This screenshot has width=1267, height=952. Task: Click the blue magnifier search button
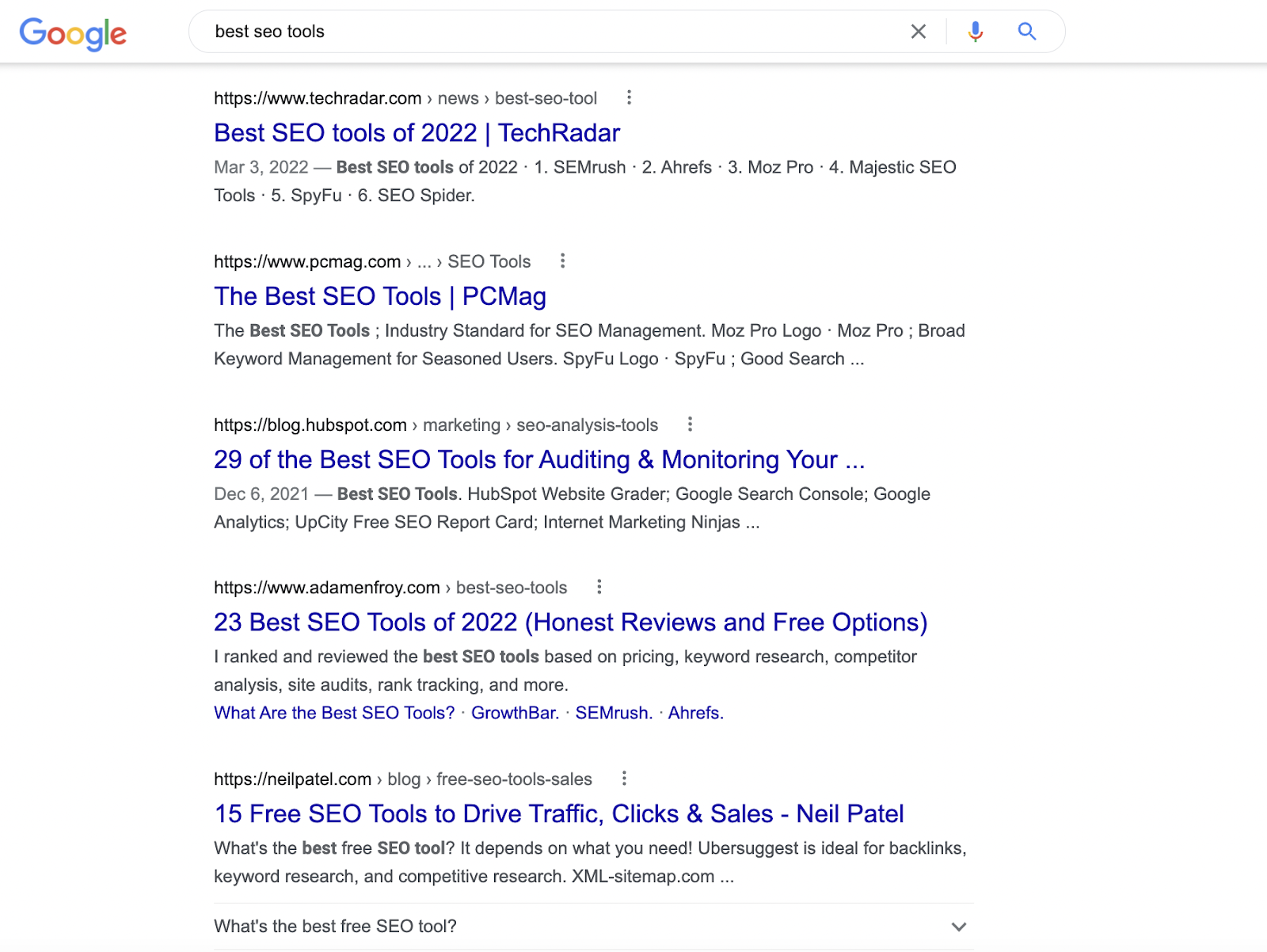1026,32
